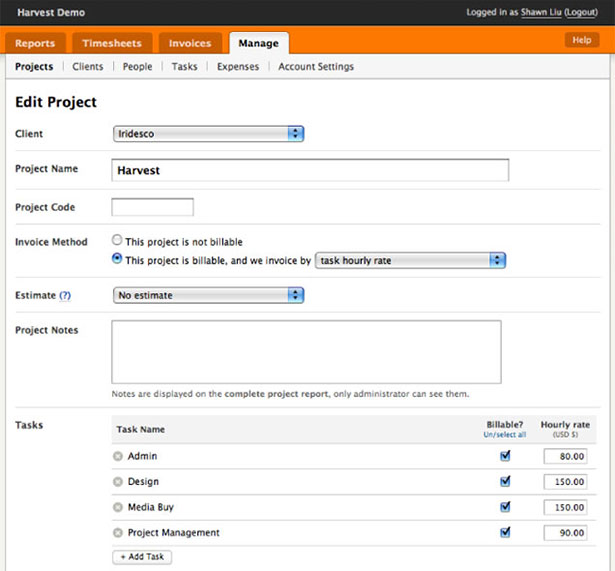Select 'This project is not billable' radio
615x571 pixels.
coord(117,240)
